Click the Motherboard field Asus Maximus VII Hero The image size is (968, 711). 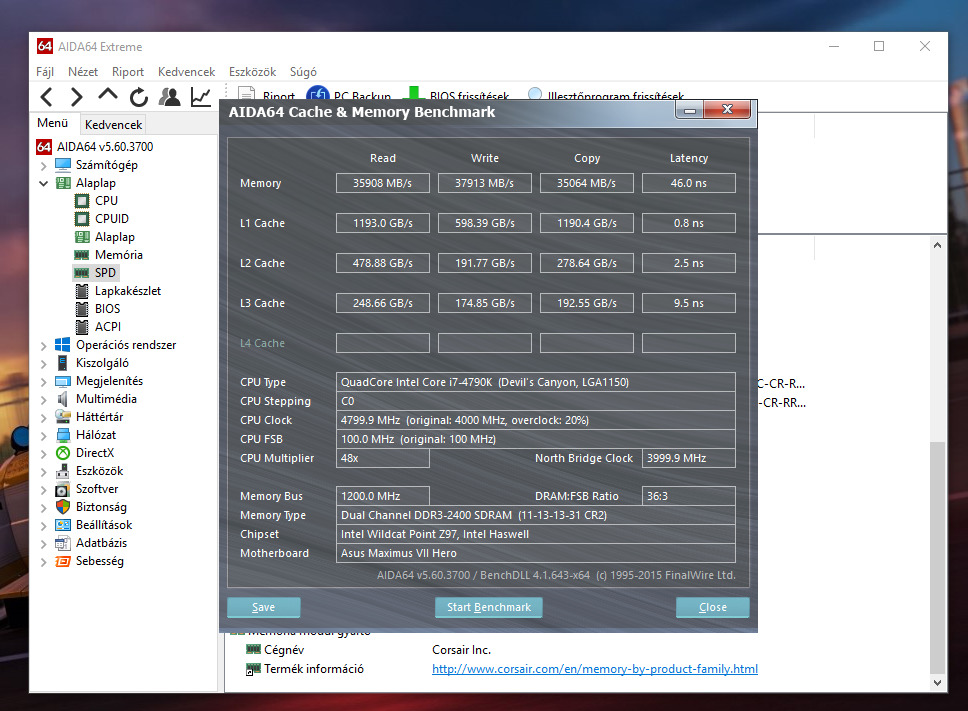[536, 553]
